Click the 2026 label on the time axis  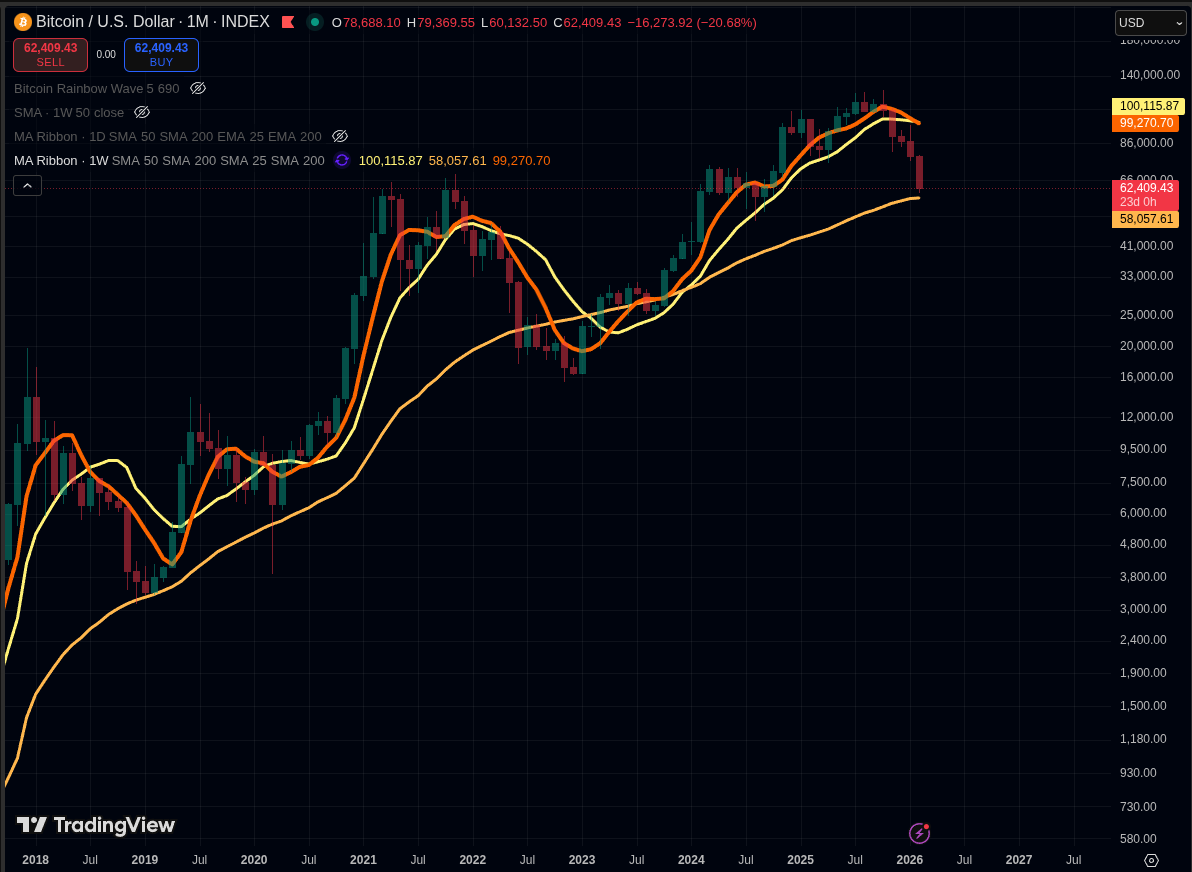tap(909, 859)
